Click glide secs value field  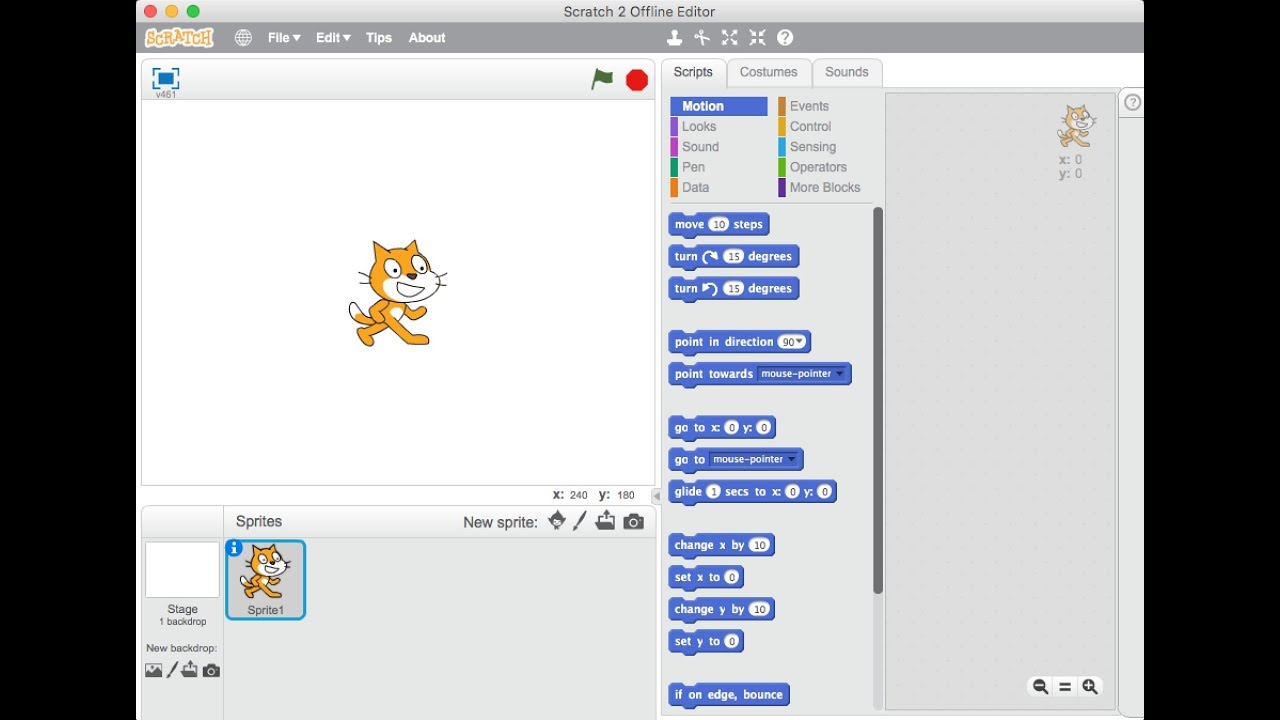(x=713, y=492)
